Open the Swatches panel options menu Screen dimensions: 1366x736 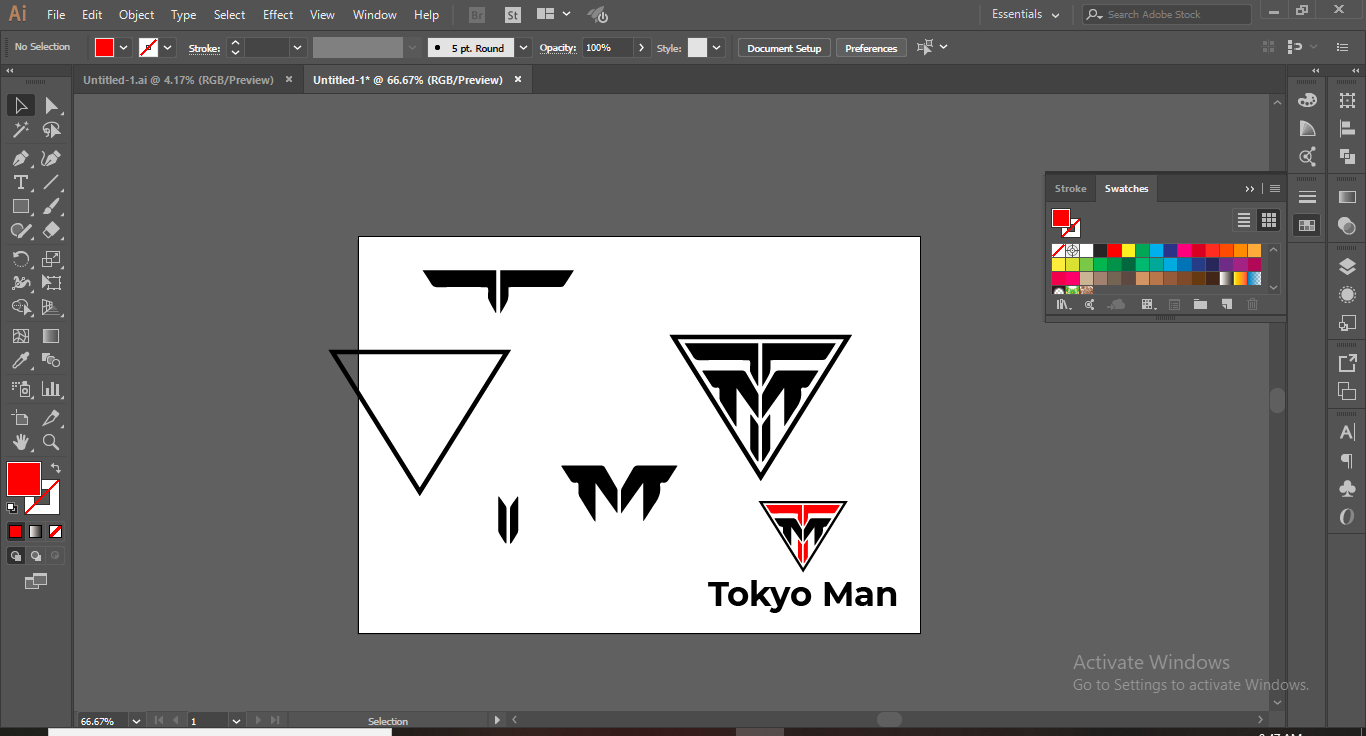click(1274, 188)
